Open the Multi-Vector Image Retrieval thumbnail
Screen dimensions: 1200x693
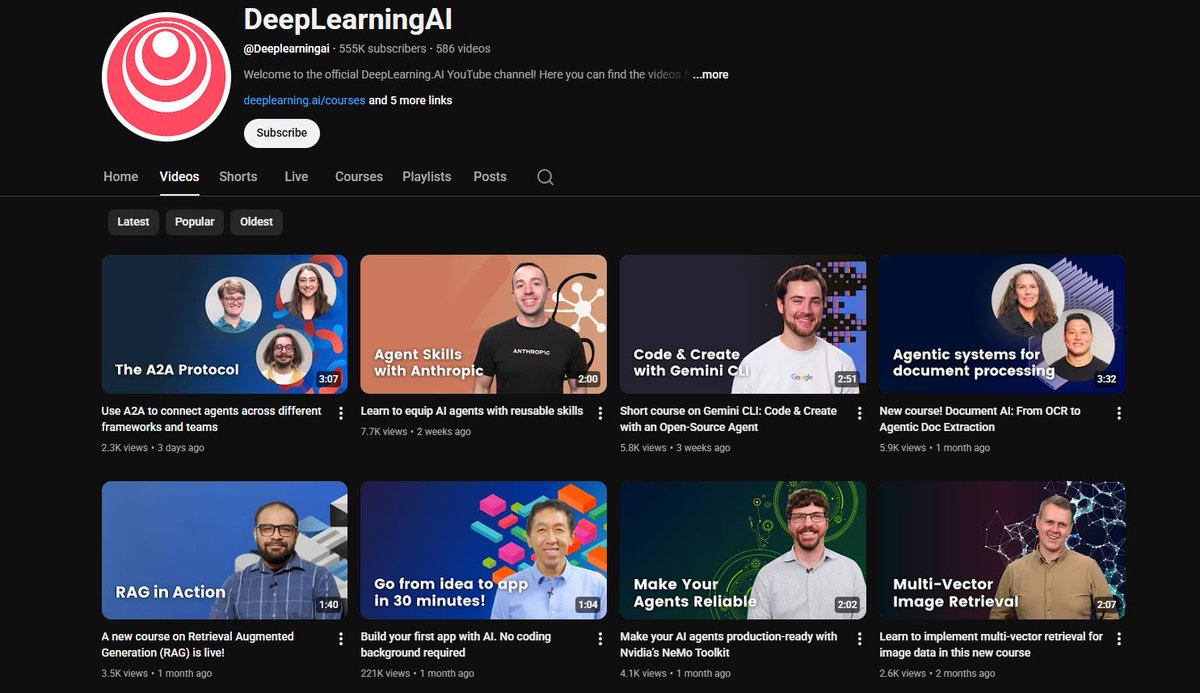point(1002,550)
